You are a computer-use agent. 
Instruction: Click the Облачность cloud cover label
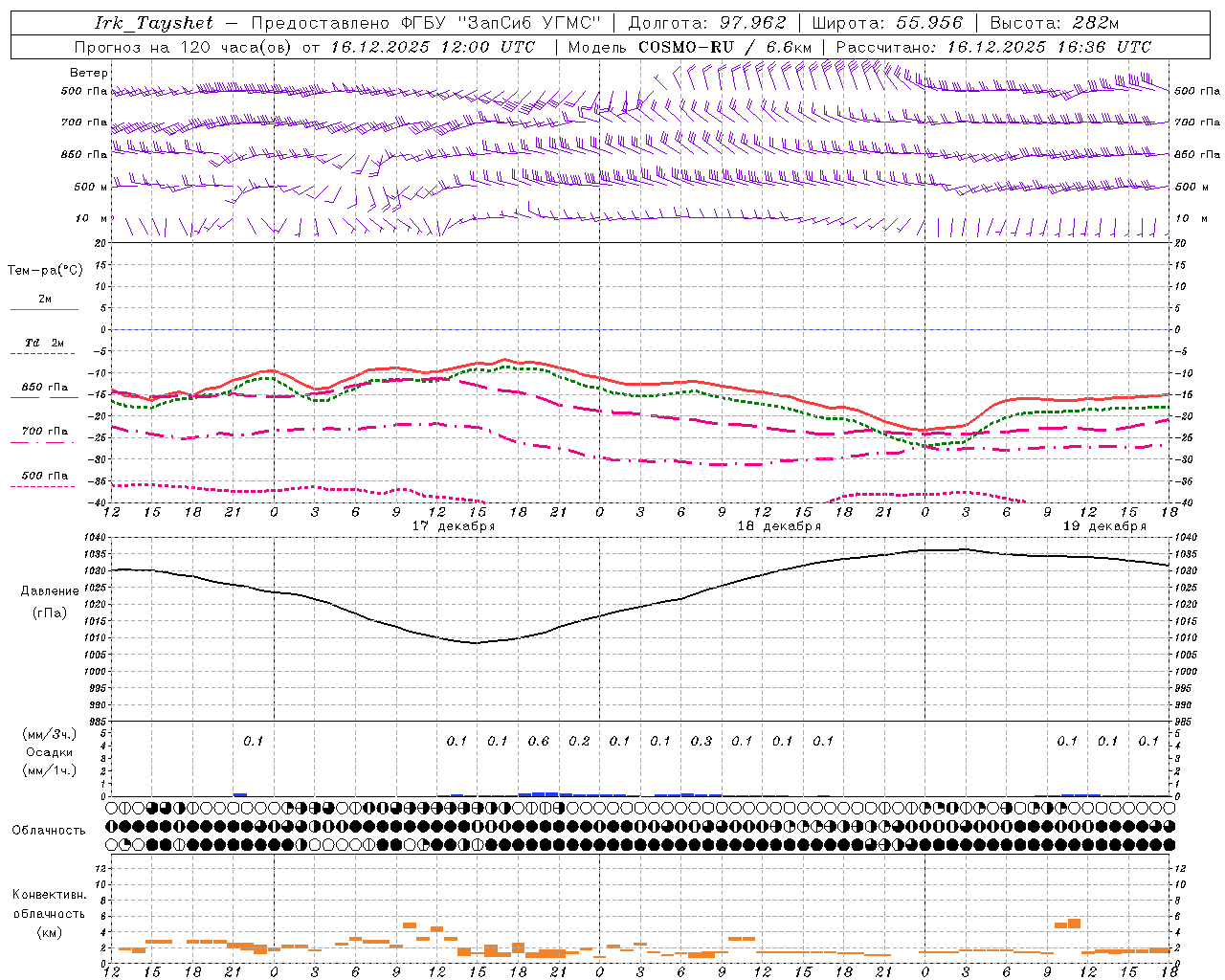point(49,830)
